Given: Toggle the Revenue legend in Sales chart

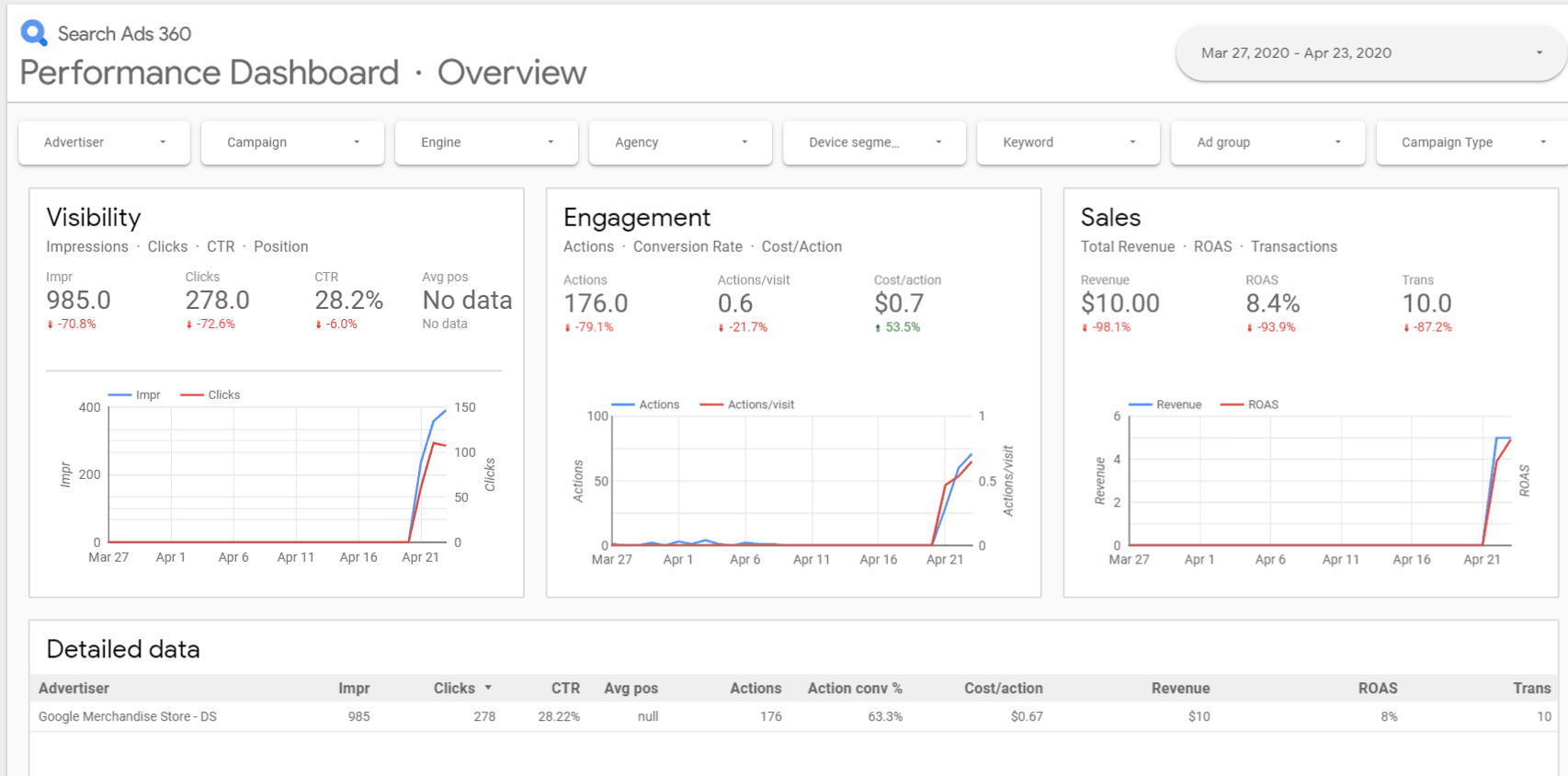Looking at the screenshot, I should tap(1165, 405).
